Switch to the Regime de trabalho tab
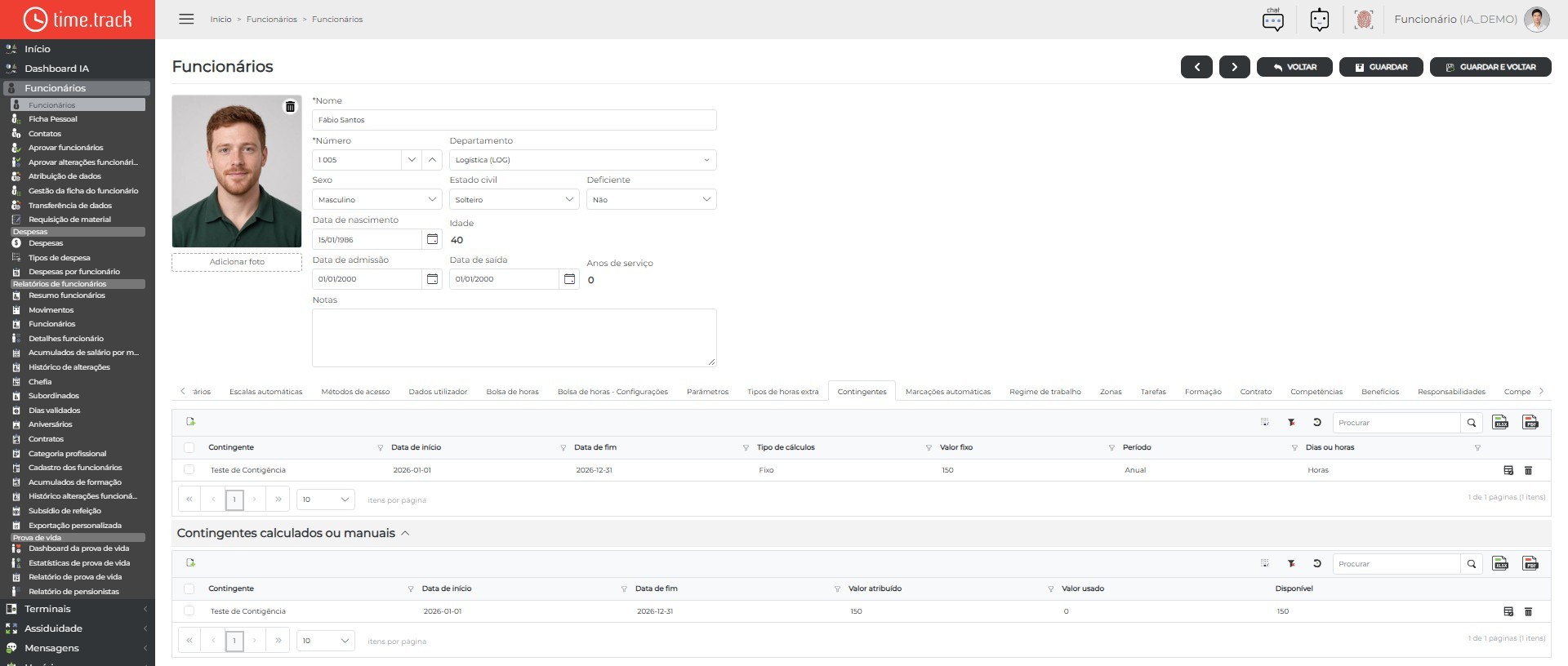This screenshot has height=666, width=1568. (x=1045, y=392)
